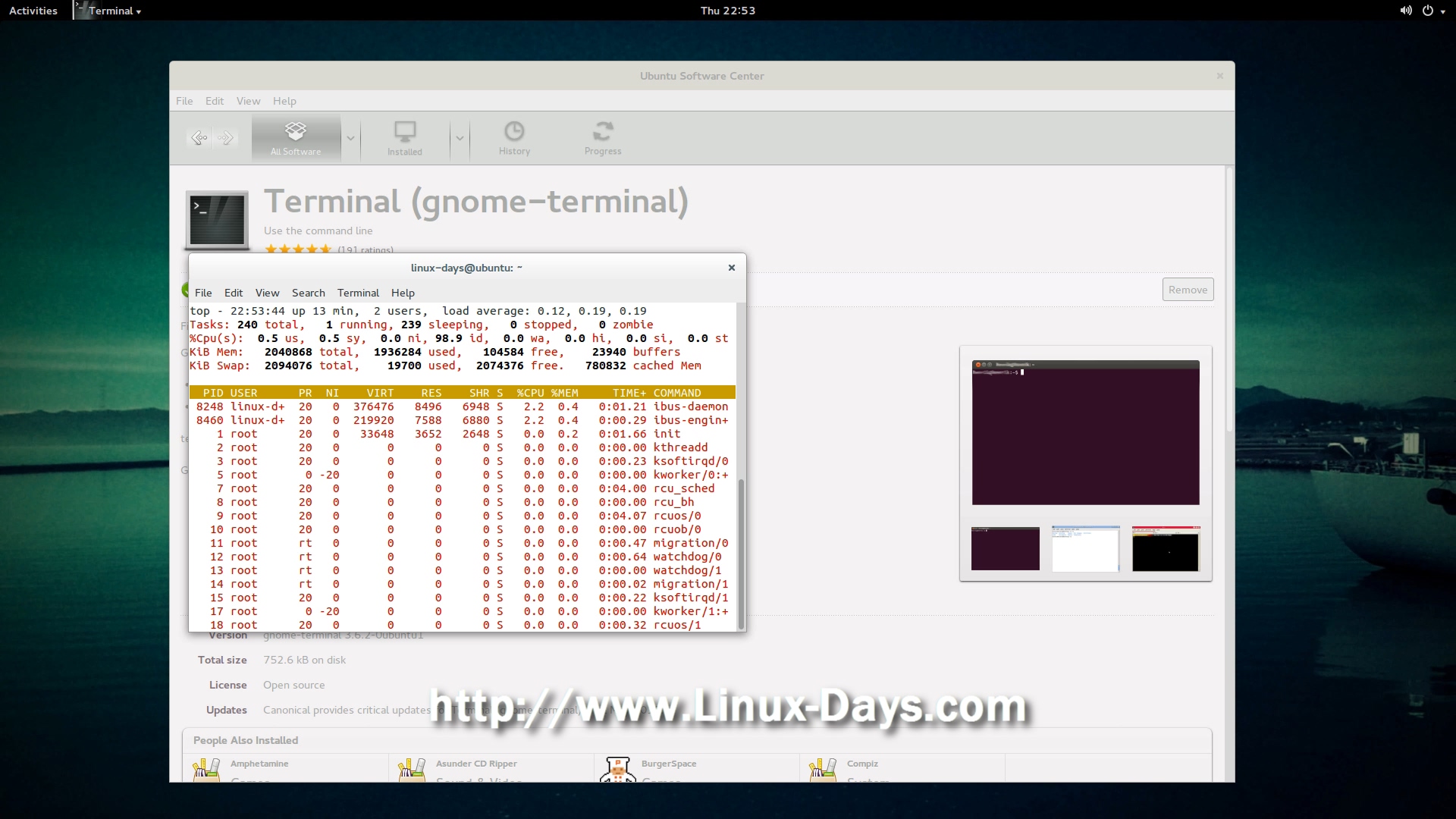Image resolution: width=1456 pixels, height=819 pixels.
Task: Select the first purple screenshot thumbnail
Action: coord(1005,548)
